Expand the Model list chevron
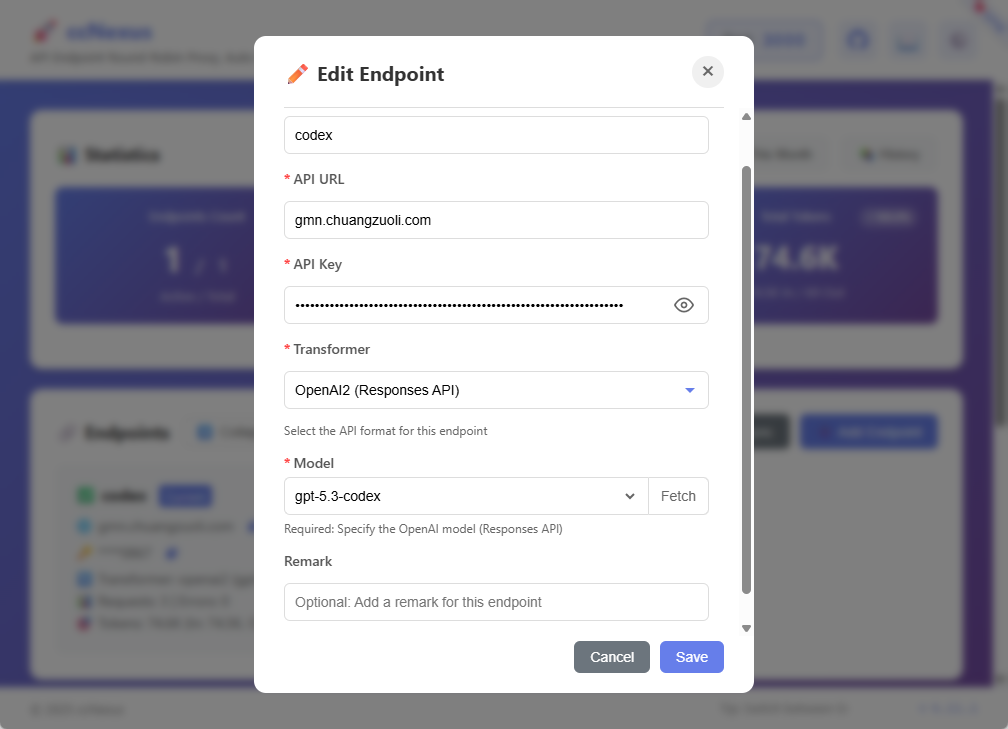Image resolution: width=1008 pixels, height=729 pixels. click(x=630, y=496)
